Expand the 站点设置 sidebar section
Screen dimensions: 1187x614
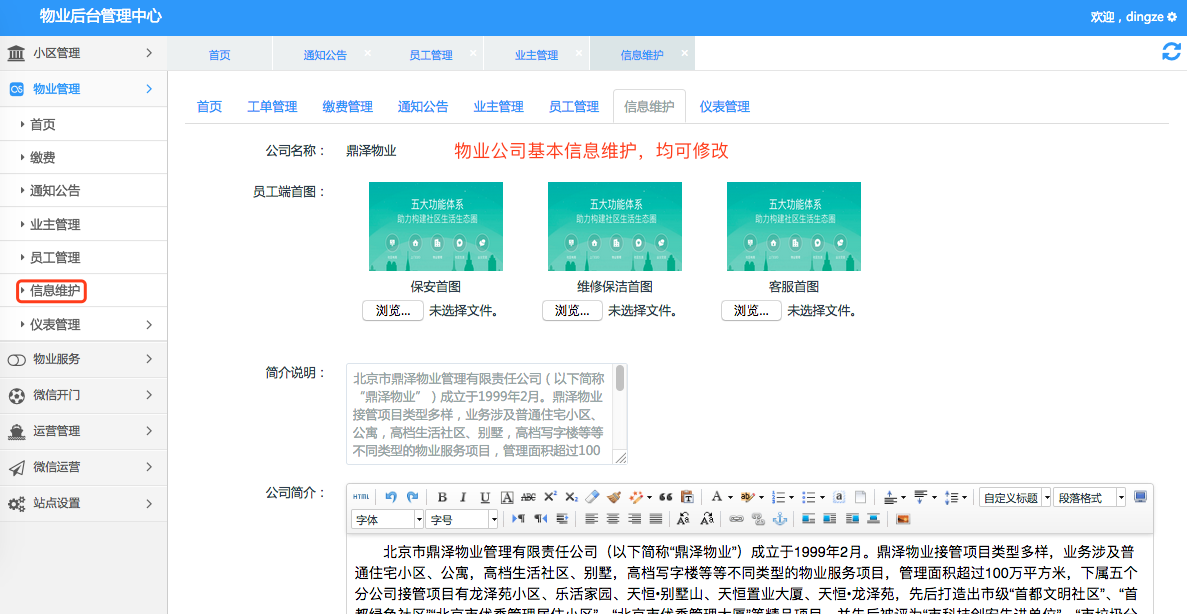coord(83,503)
